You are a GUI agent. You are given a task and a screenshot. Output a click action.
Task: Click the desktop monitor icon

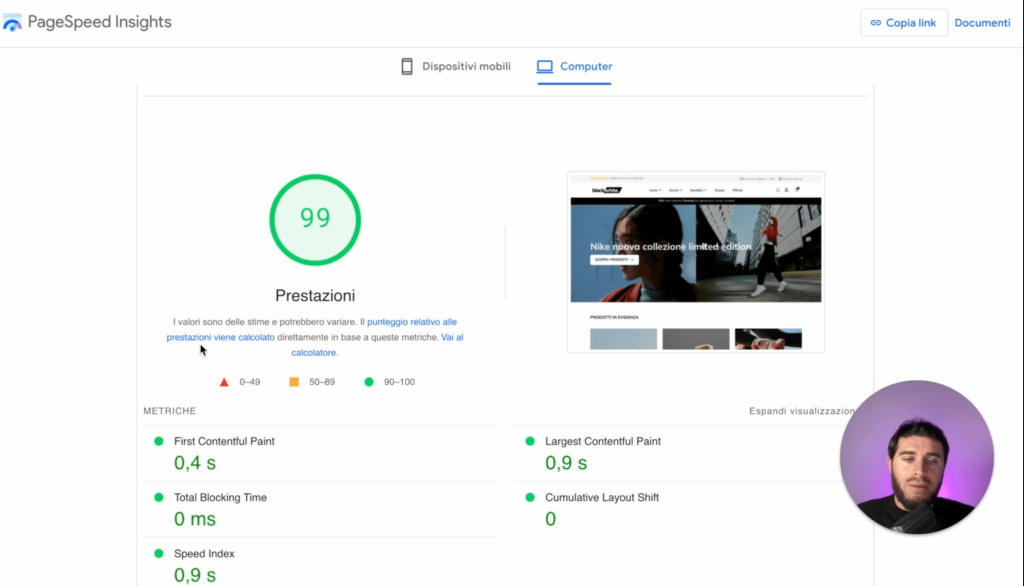[x=545, y=67]
